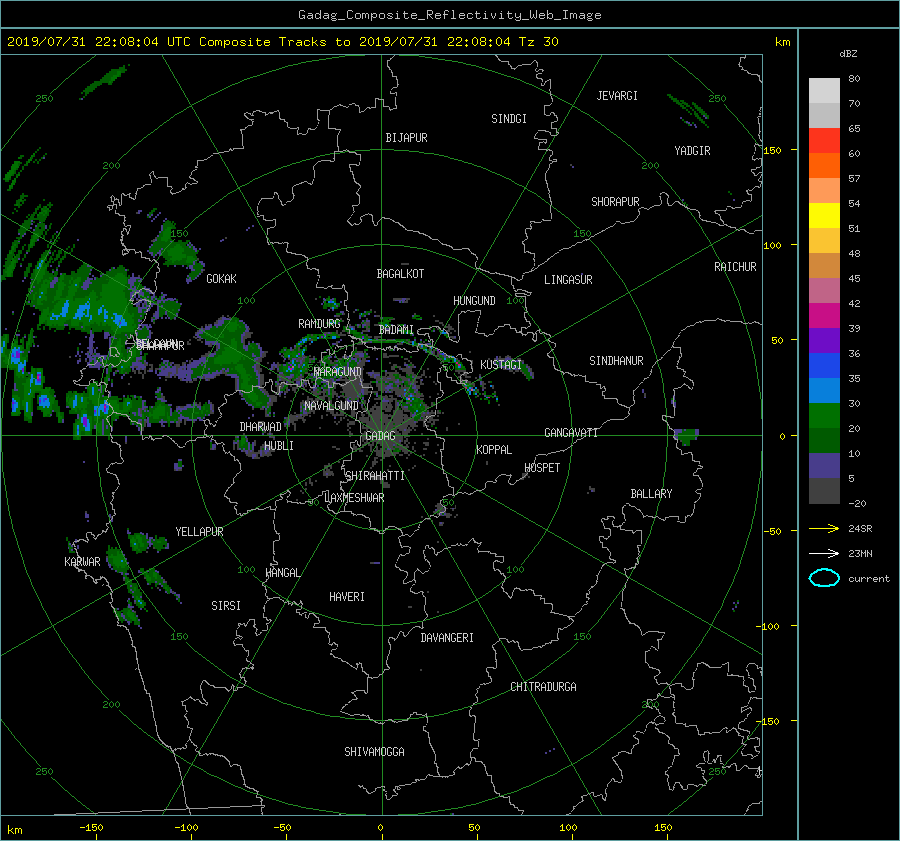
Task: Locate and click HUBLI label
Action: [x=279, y=446]
